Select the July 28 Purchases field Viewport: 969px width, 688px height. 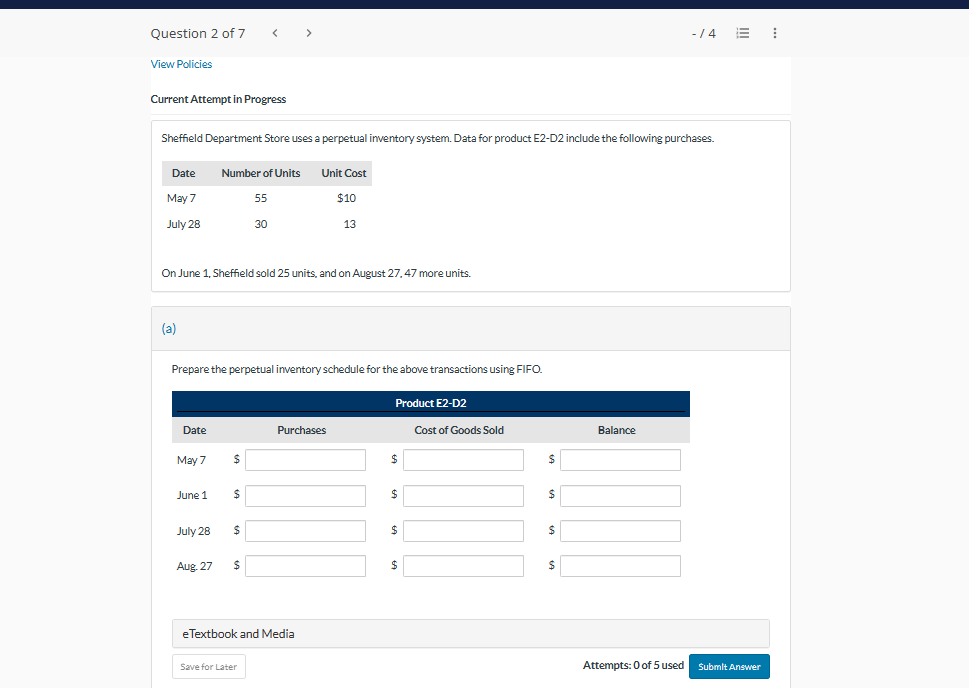[305, 530]
